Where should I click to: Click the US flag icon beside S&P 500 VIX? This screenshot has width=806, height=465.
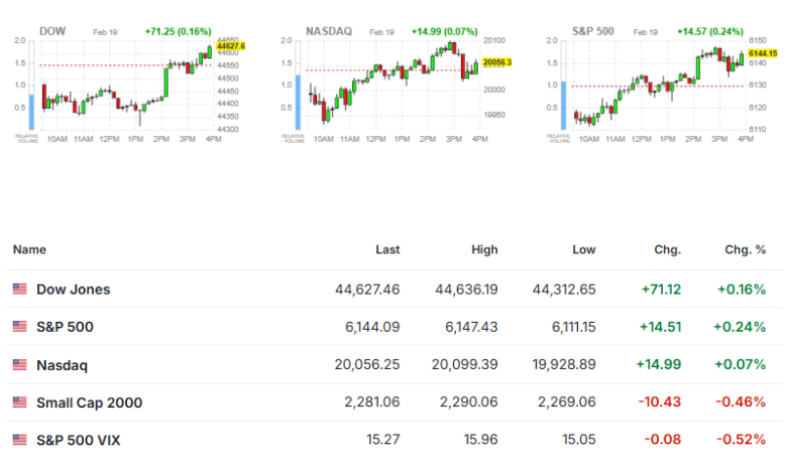[x=20, y=440]
